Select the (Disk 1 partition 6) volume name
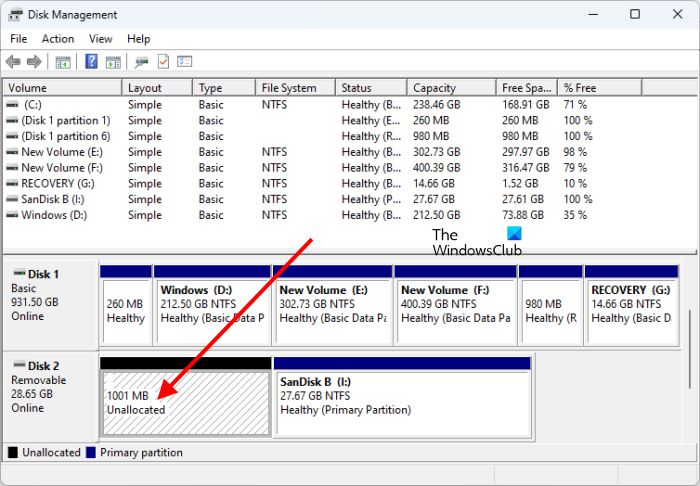Viewport: 700px width, 486px height. pos(66,136)
